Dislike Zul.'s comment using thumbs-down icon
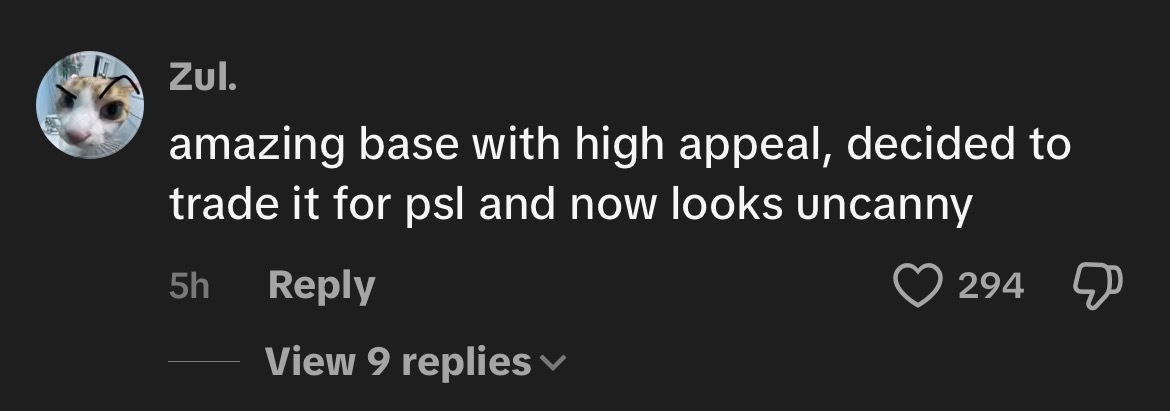Viewport: 1170px width, 411px height. click(x=1098, y=286)
